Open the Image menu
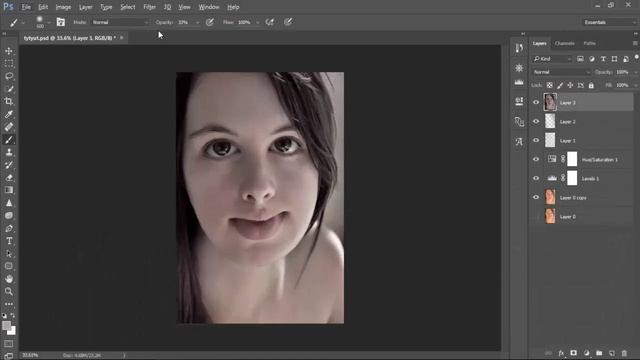The image size is (640, 360). [63, 7]
